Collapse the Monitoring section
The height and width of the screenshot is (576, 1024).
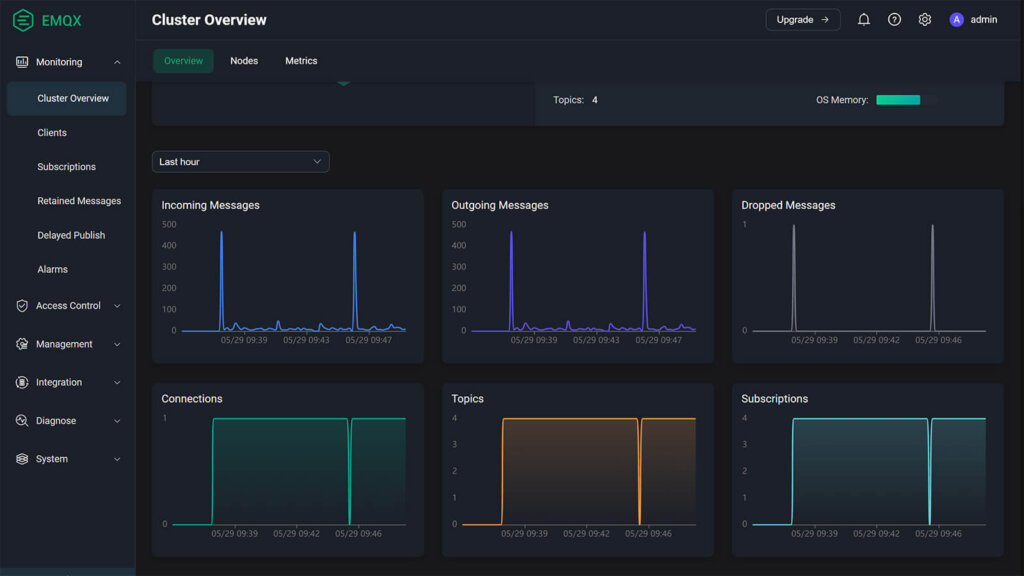click(x=116, y=62)
